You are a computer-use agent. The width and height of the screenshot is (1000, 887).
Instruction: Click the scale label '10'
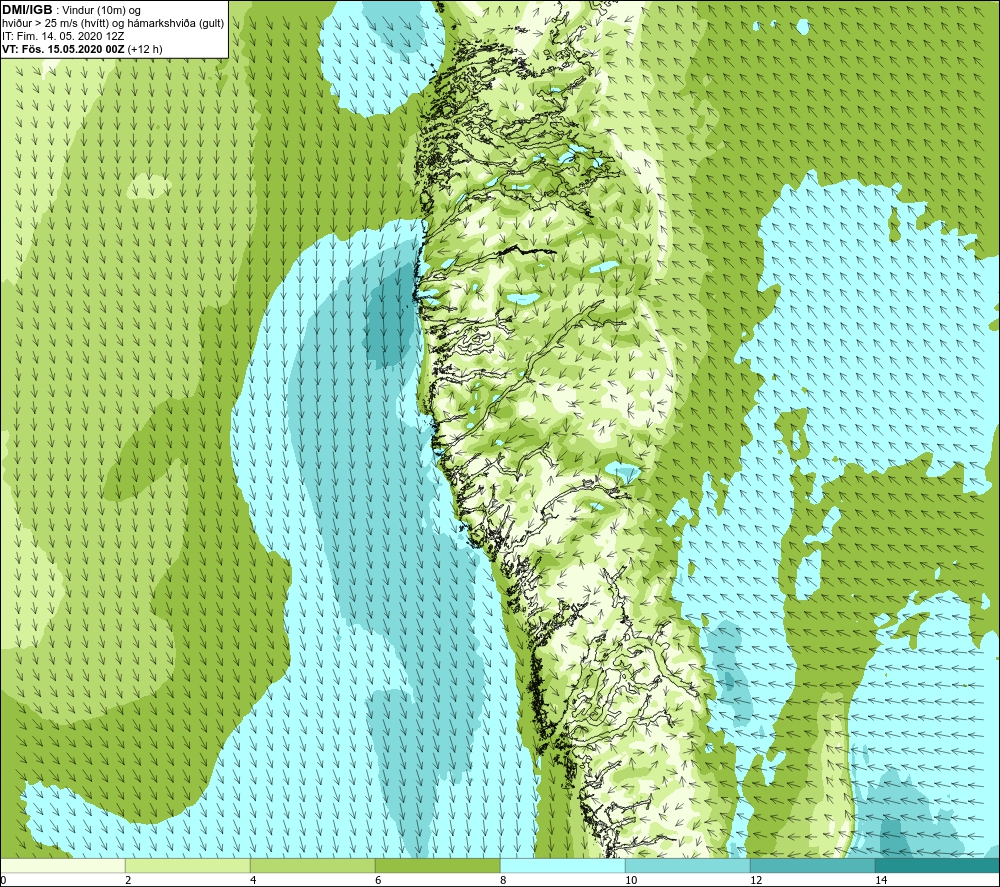pyautogui.click(x=631, y=880)
